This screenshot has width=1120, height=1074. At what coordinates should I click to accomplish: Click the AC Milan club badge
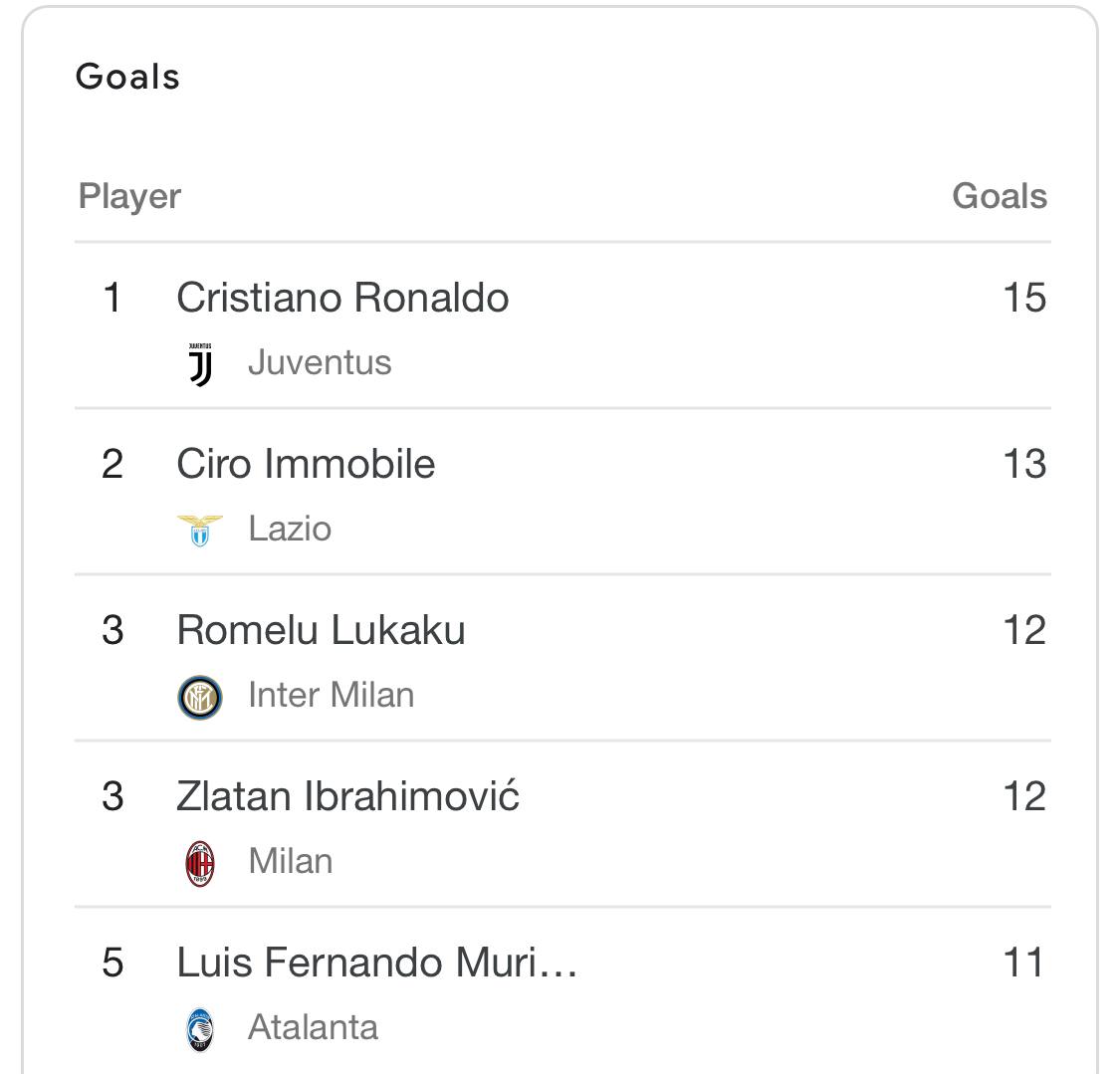click(x=200, y=862)
